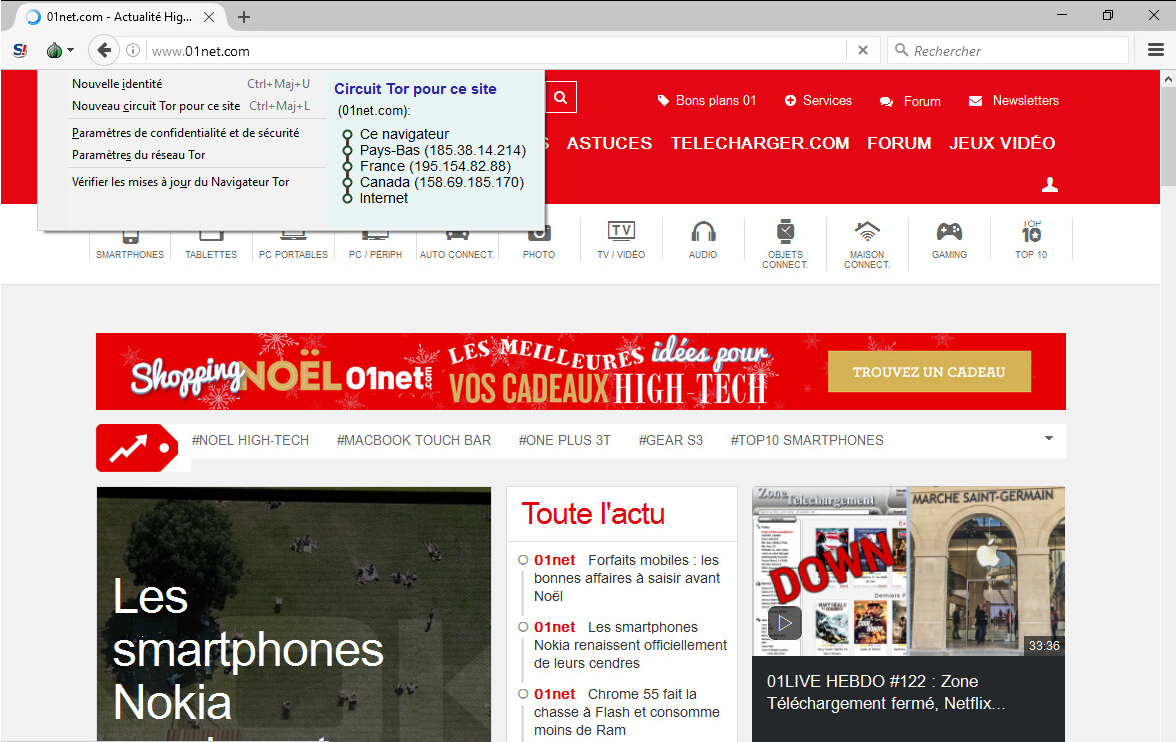Open the AUTO CONNECT. category
The image size is (1176, 742).
click(457, 246)
